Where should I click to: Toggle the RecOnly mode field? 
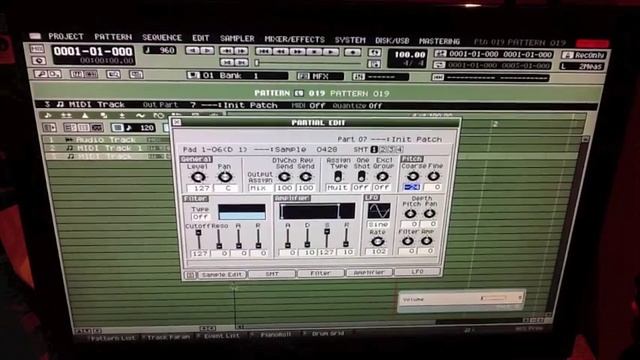(584, 55)
